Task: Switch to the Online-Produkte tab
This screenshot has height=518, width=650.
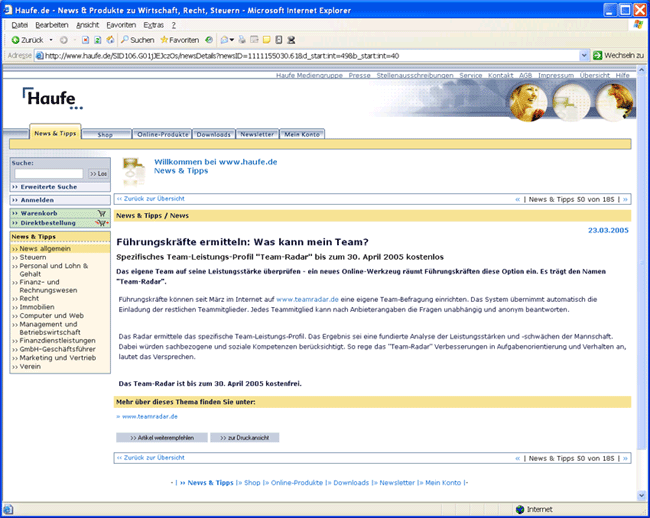Action: pos(162,135)
